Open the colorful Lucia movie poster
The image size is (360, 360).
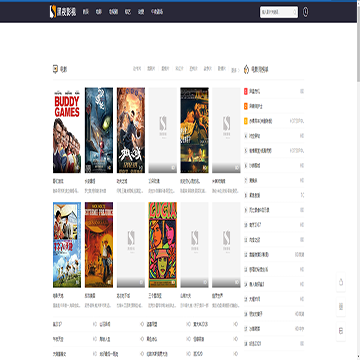pos(163,245)
